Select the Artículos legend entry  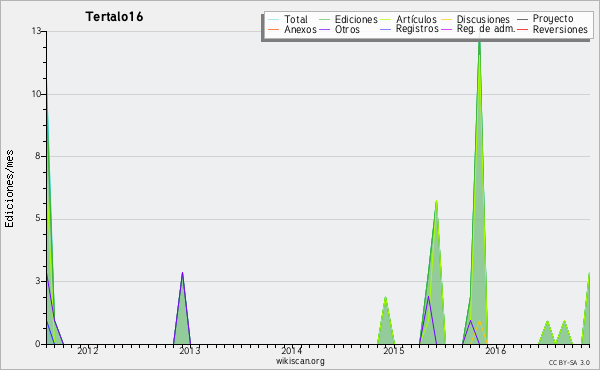(409, 19)
